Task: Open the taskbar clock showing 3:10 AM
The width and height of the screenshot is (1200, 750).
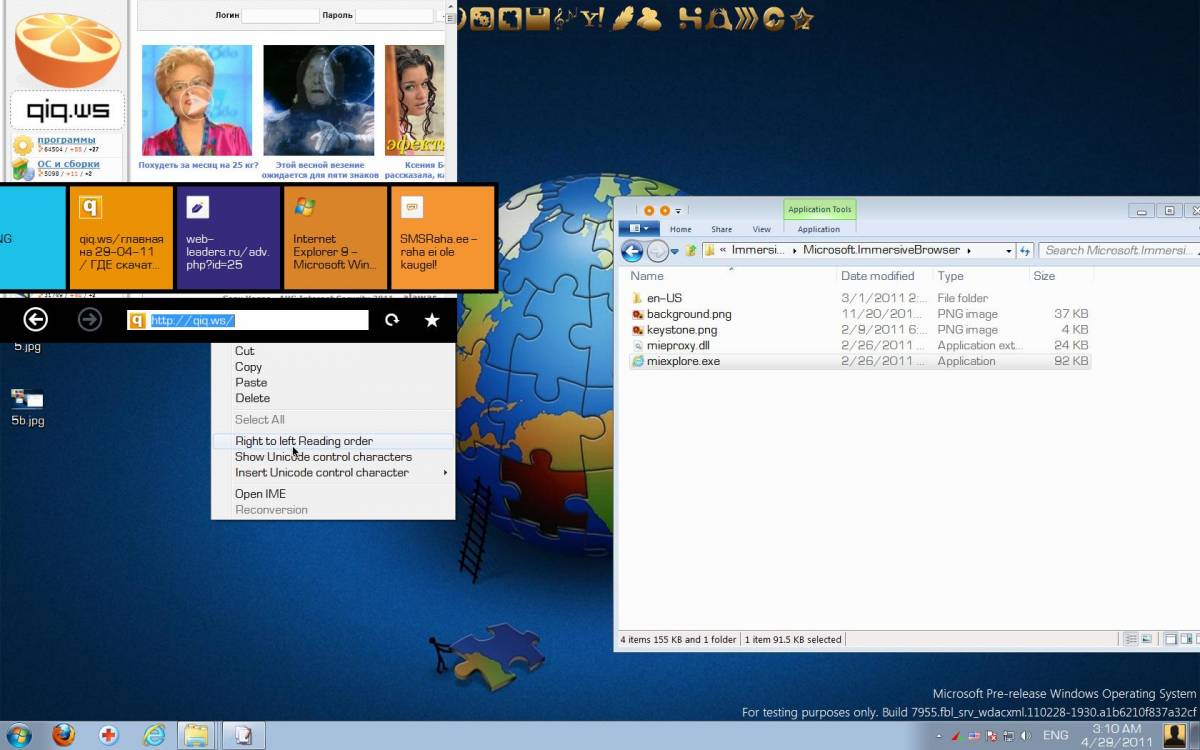Action: click(1116, 736)
